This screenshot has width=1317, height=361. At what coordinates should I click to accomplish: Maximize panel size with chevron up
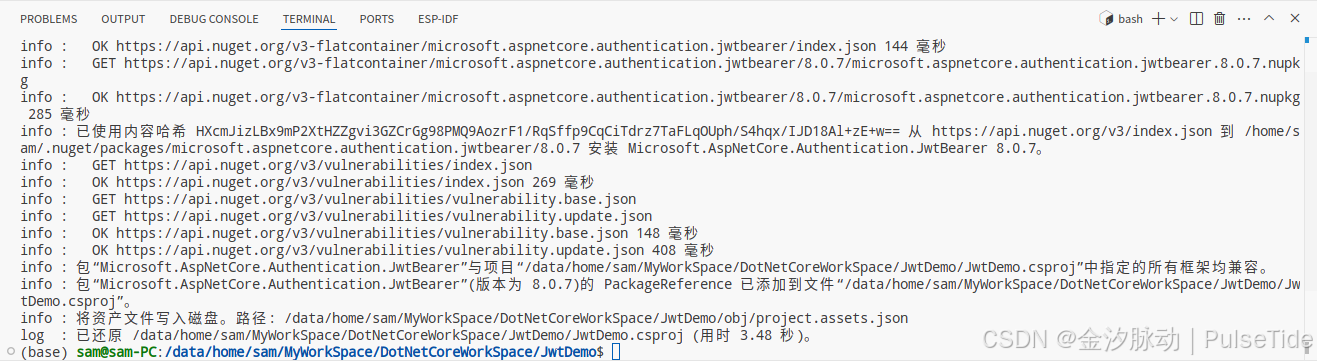(1270, 19)
